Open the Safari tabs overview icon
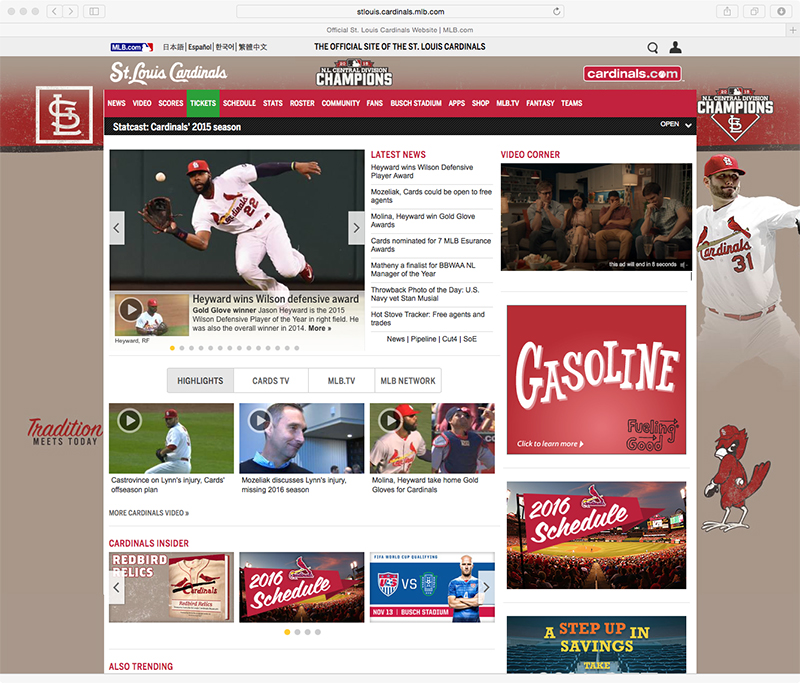 click(x=754, y=11)
